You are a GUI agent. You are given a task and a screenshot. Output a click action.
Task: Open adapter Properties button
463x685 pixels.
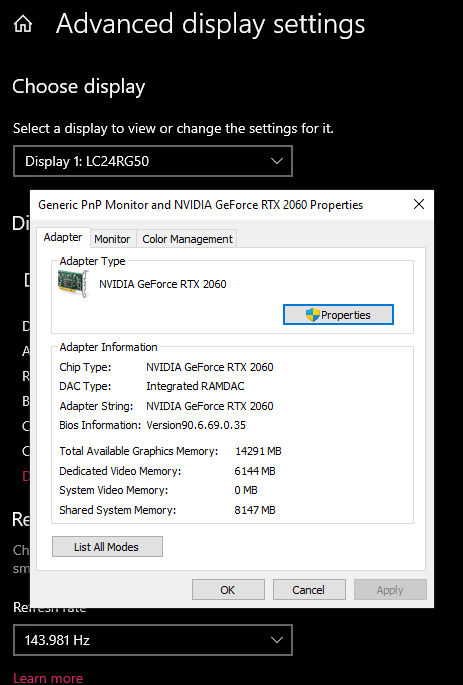[338, 315]
